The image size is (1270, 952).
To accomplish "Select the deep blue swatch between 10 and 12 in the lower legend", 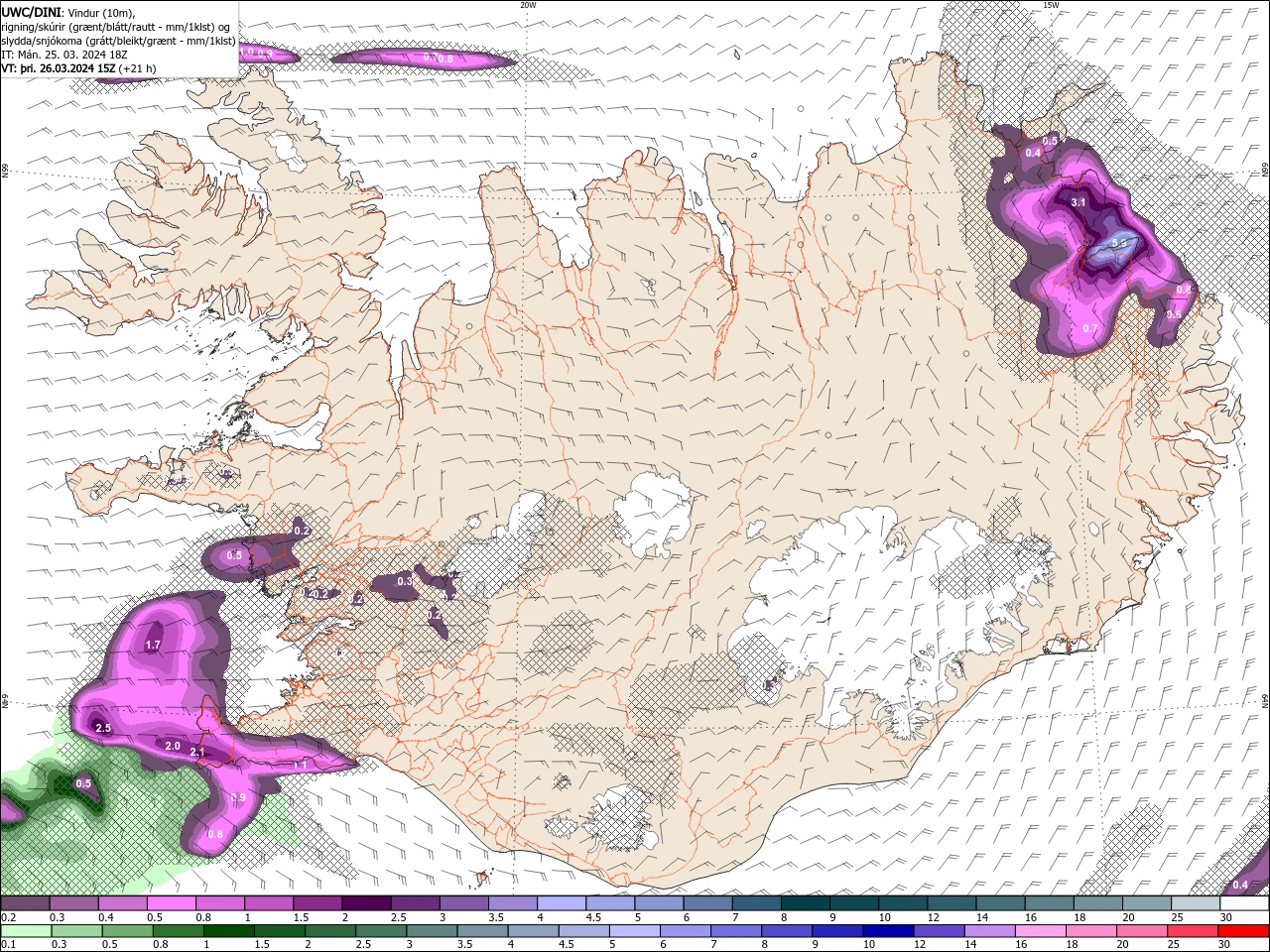I will coord(889,931).
